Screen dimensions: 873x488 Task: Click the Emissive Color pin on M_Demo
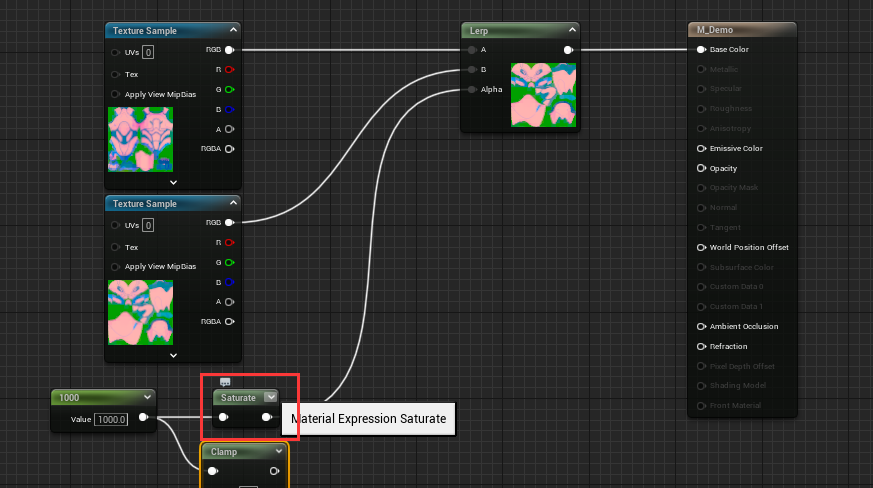[701, 148]
